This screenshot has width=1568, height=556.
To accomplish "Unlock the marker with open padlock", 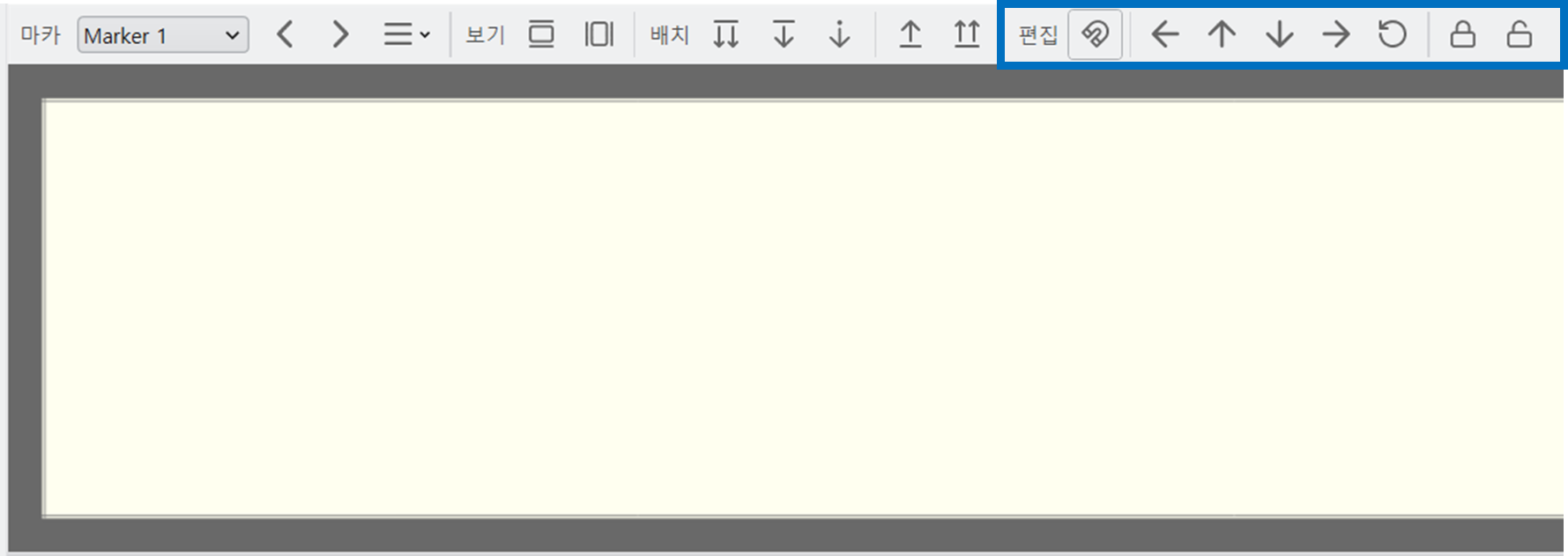I will click(x=1520, y=34).
